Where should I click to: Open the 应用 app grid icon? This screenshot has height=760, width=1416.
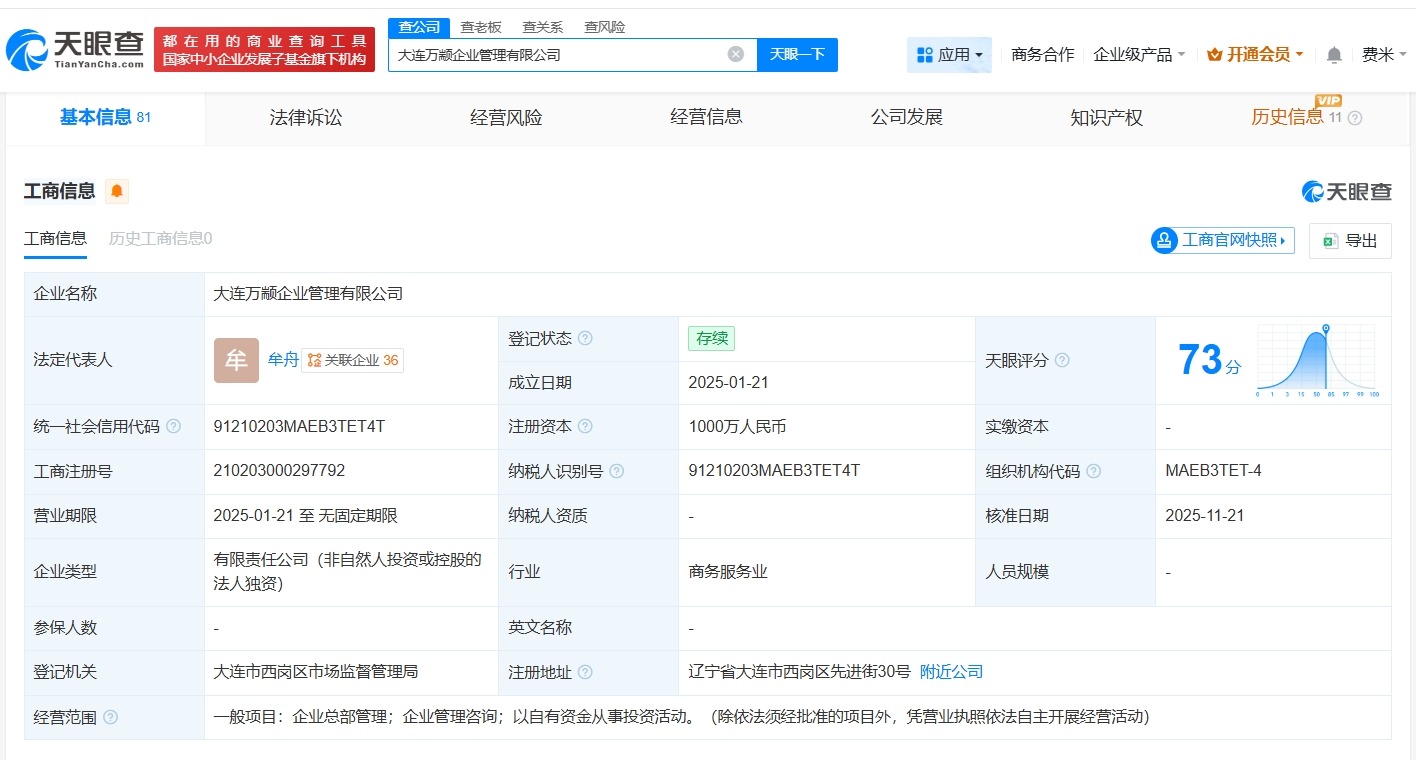926,54
